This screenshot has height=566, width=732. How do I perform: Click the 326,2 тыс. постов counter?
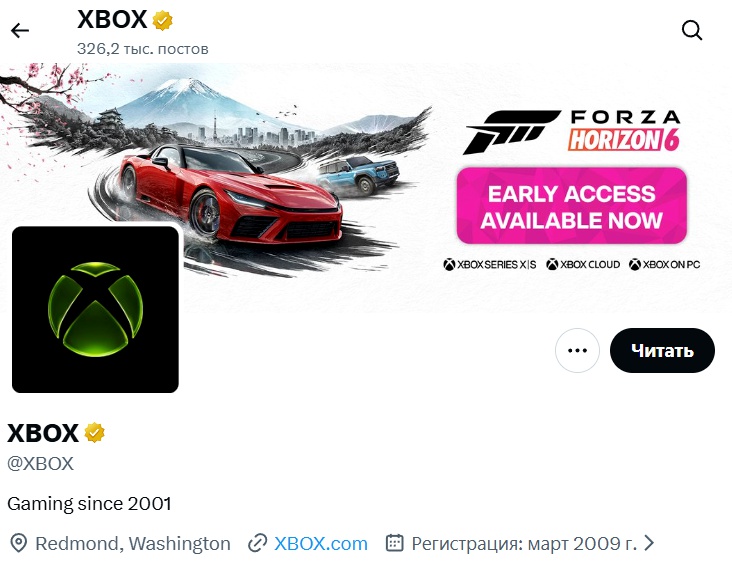click(142, 49)
